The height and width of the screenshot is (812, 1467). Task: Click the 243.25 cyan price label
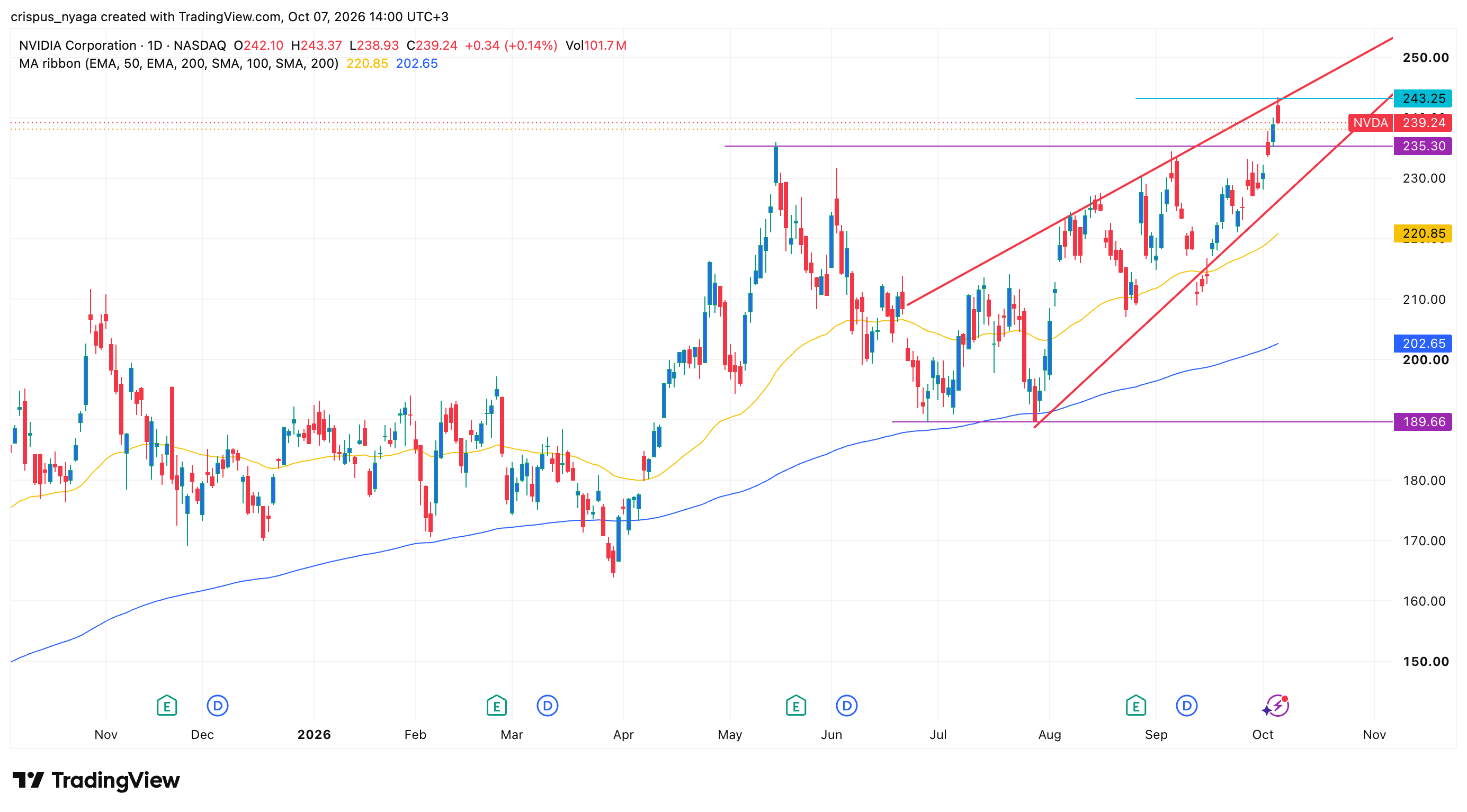1423,98
